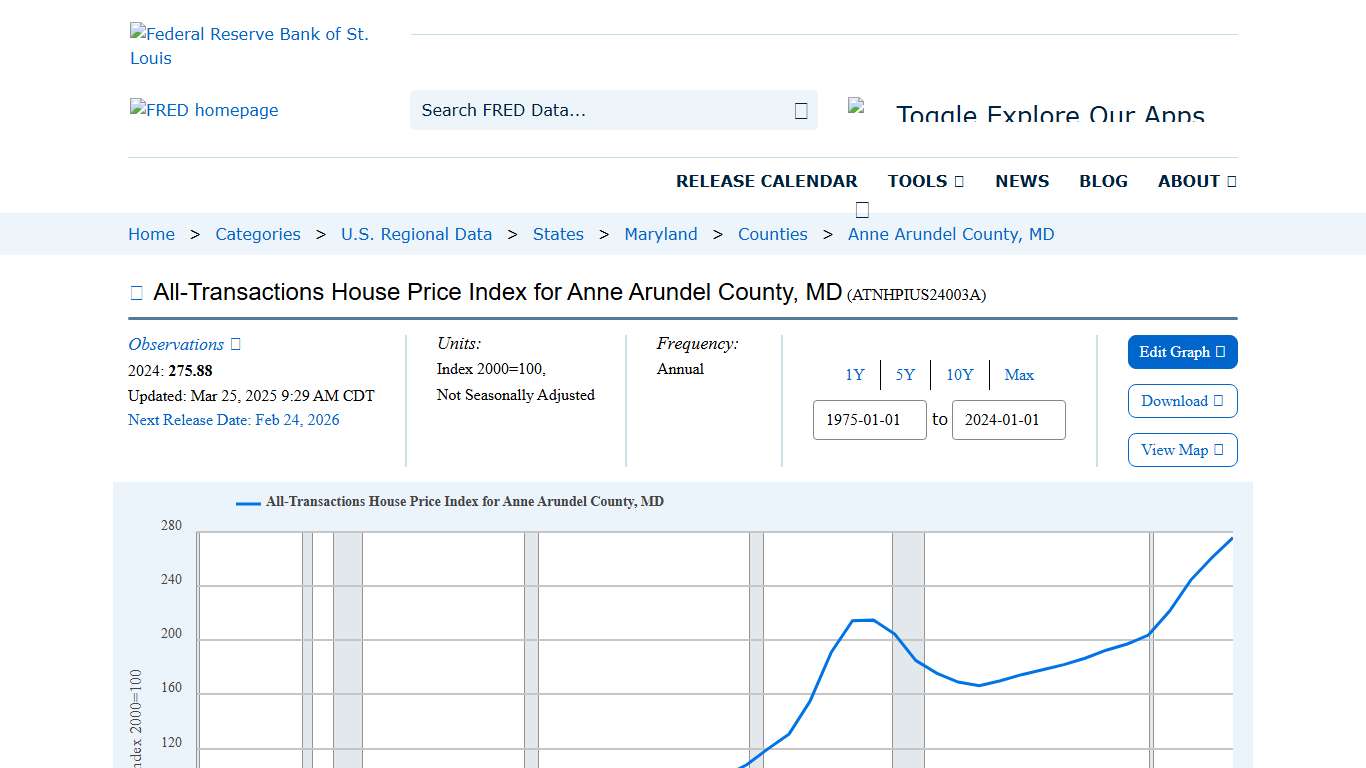Follow the Maryland breadcrumb link
The height and width of the screenshot is (768, 1366).
pos(661,234)
